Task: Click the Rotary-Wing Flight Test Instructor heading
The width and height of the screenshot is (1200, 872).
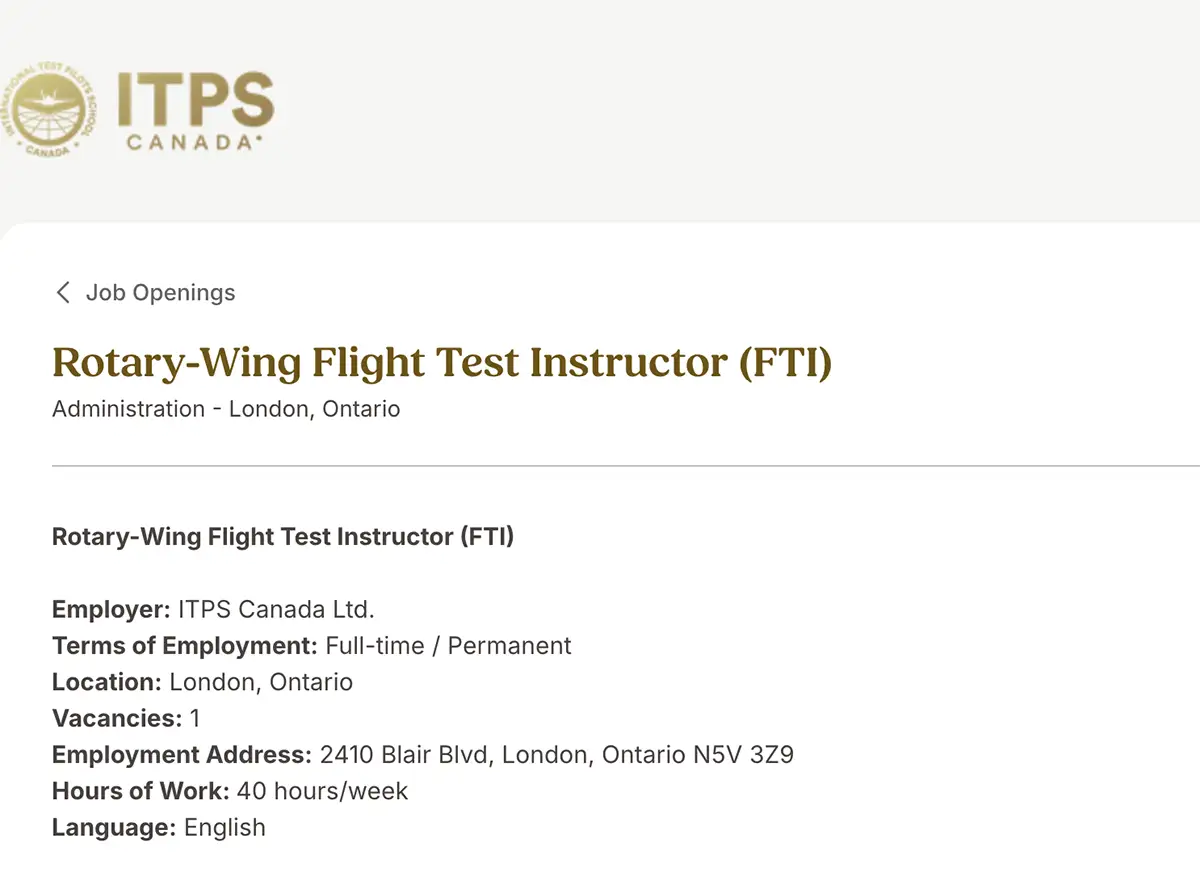Action: coord(441,362)
